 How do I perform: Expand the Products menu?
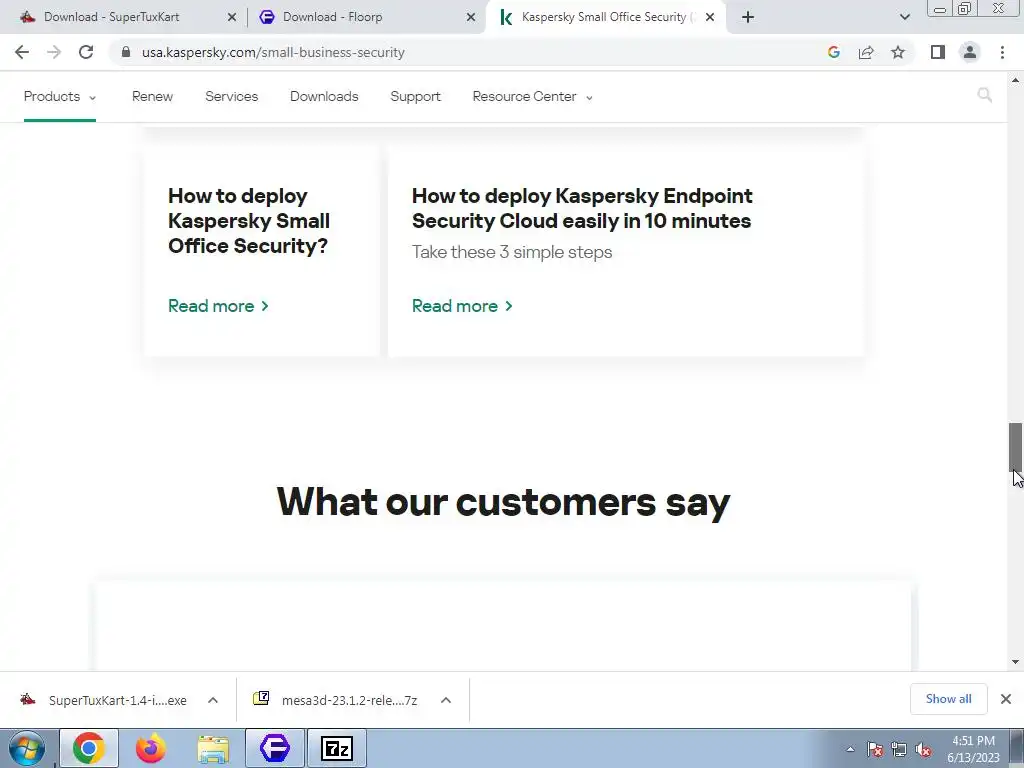coord(59,97)
